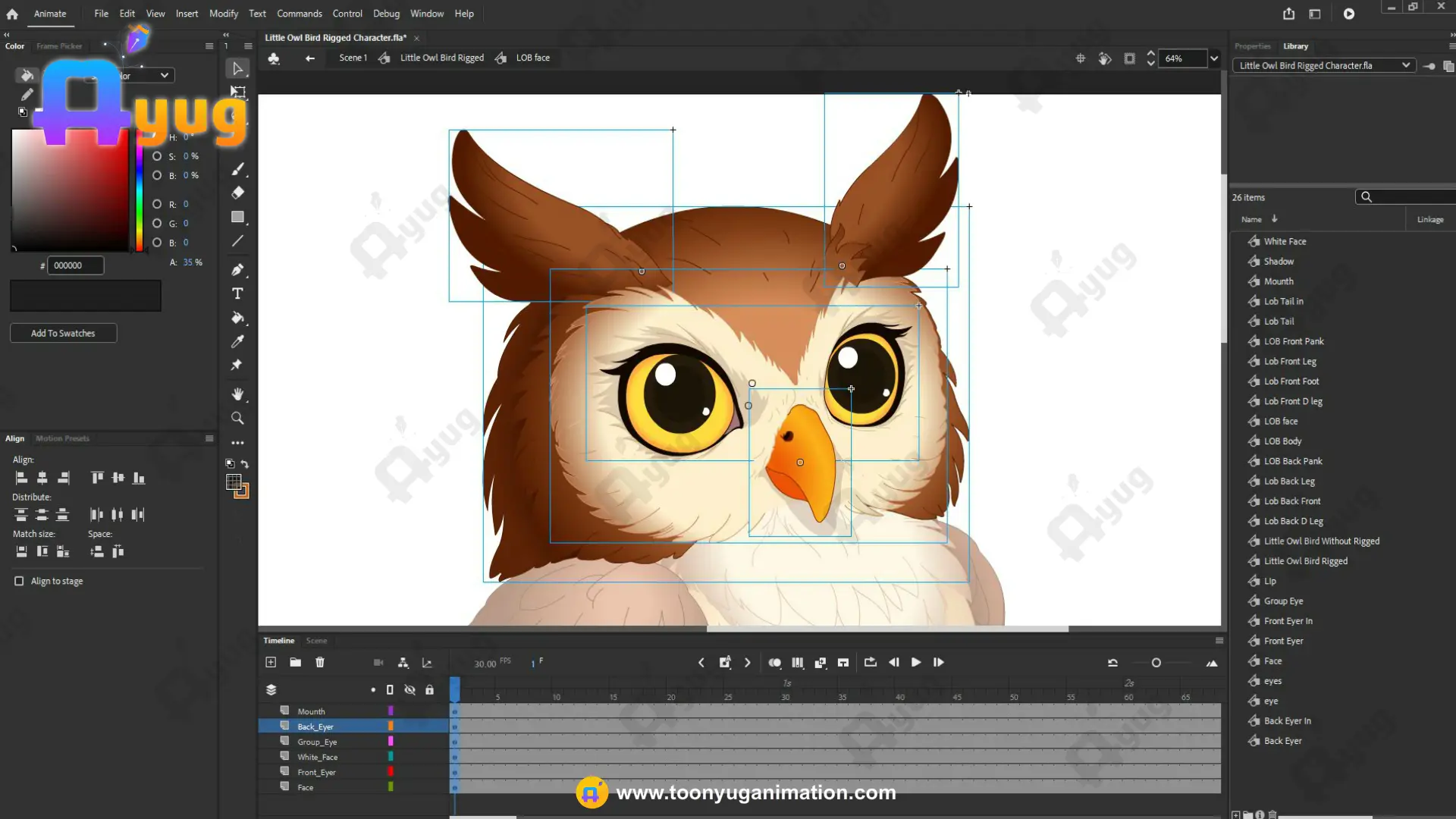Enable the Align to stage checkbox
The width and height of the screenshot is (1456, 819).
pyautogui.click(x=19, y=581)
